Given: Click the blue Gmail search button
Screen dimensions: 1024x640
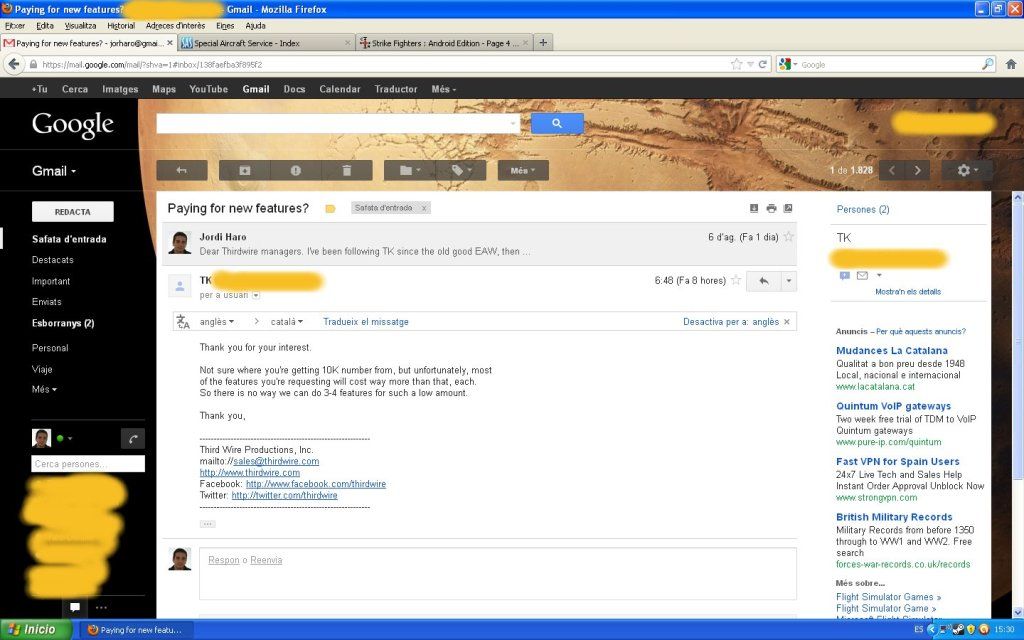Looking at the screenshot, I should tap(557, 123).
